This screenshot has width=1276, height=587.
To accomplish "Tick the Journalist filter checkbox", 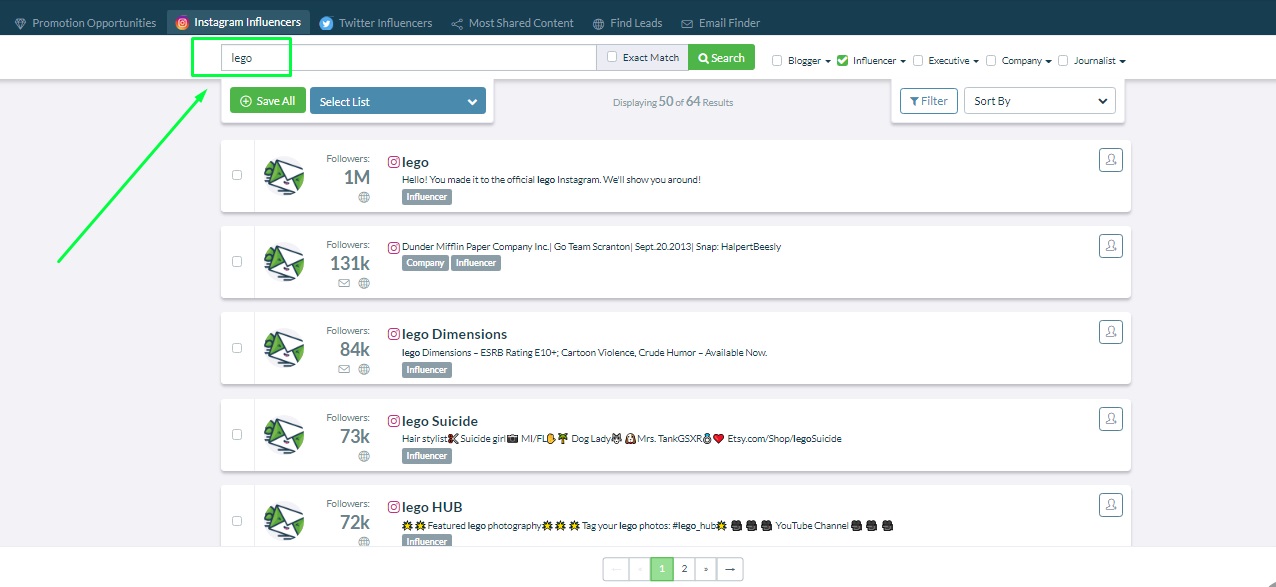I will (x=1063, y=60).
